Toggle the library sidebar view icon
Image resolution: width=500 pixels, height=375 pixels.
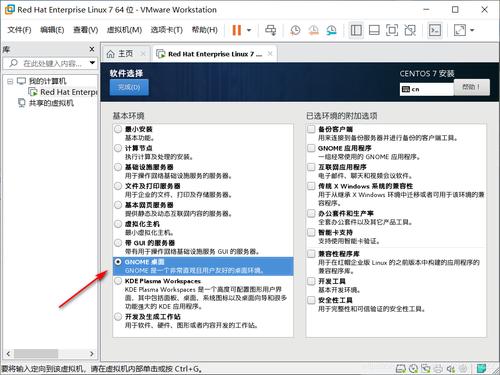pos(356,30)
